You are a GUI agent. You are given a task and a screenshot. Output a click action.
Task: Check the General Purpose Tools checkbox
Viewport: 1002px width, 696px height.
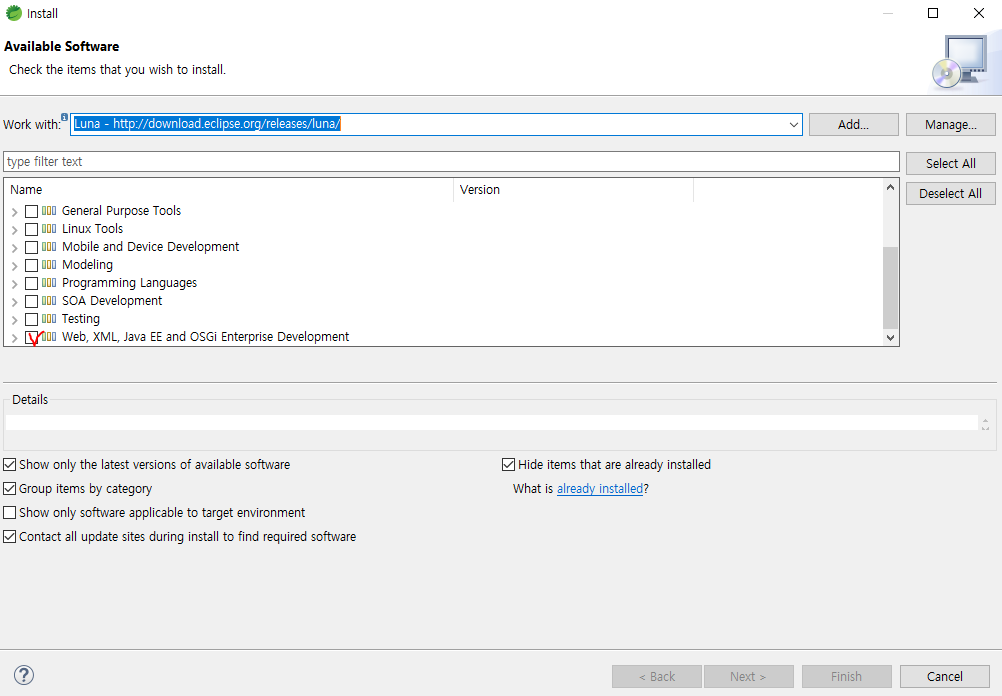coord(31,211)
